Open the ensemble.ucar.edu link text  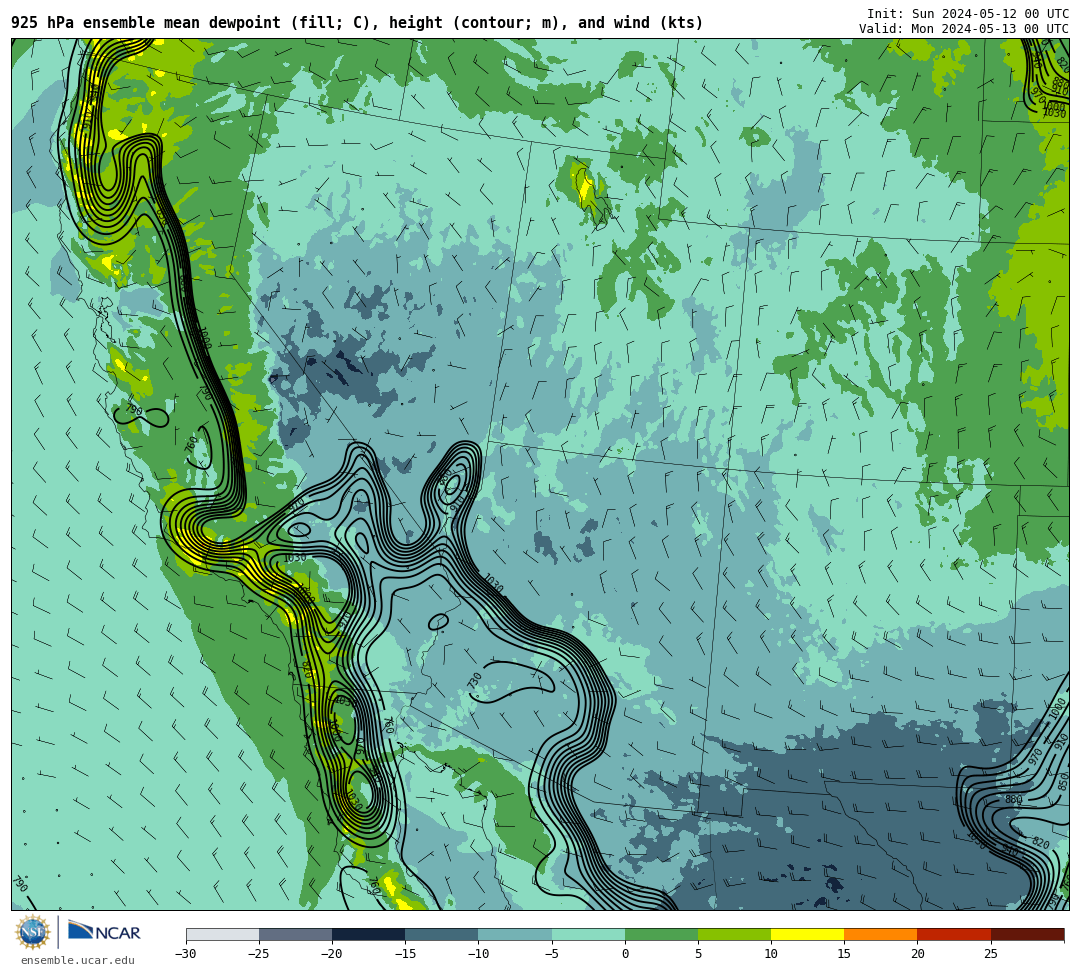[x=78, y=960]
